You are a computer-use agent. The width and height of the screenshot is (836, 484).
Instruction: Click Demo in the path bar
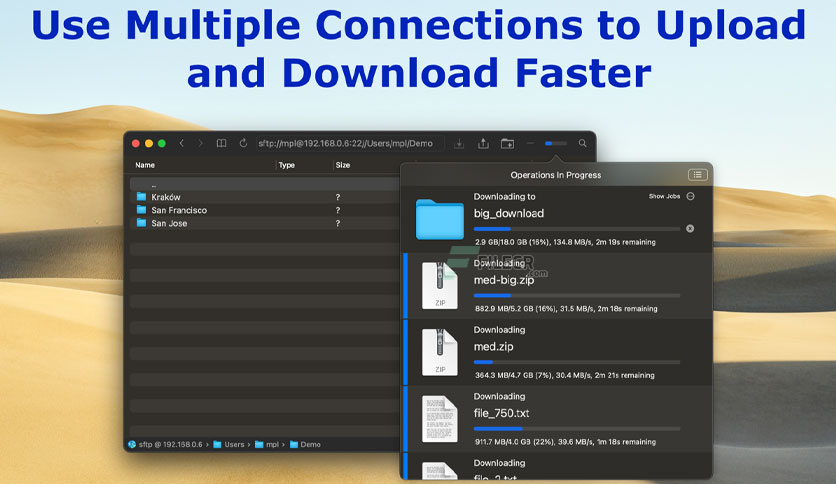pyautogui.click(x=310, y=445)
